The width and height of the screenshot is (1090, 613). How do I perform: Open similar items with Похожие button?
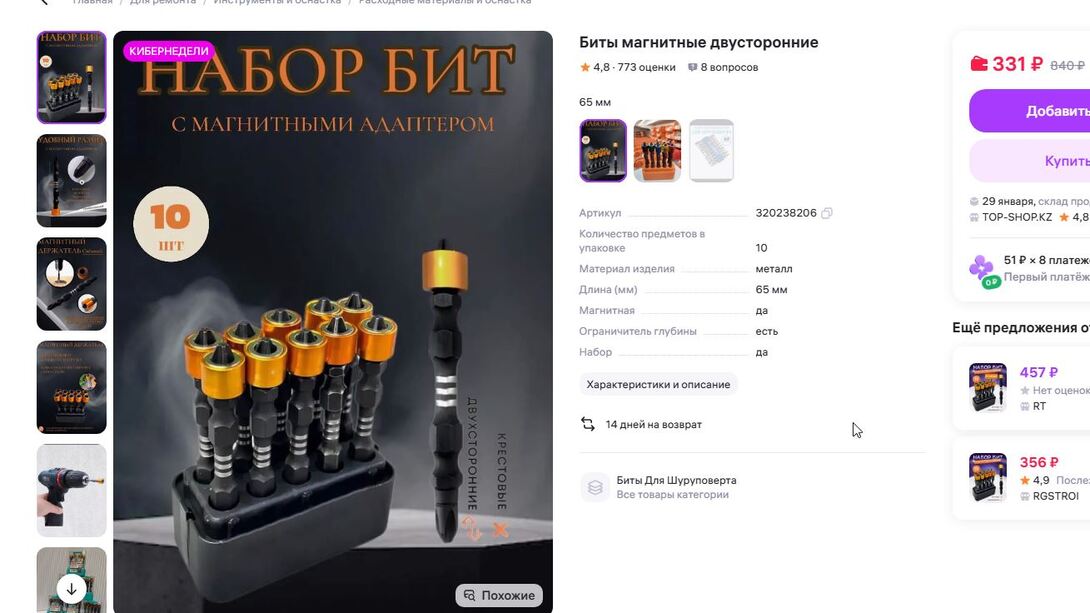pyautogui.click(x=499, y=595)
